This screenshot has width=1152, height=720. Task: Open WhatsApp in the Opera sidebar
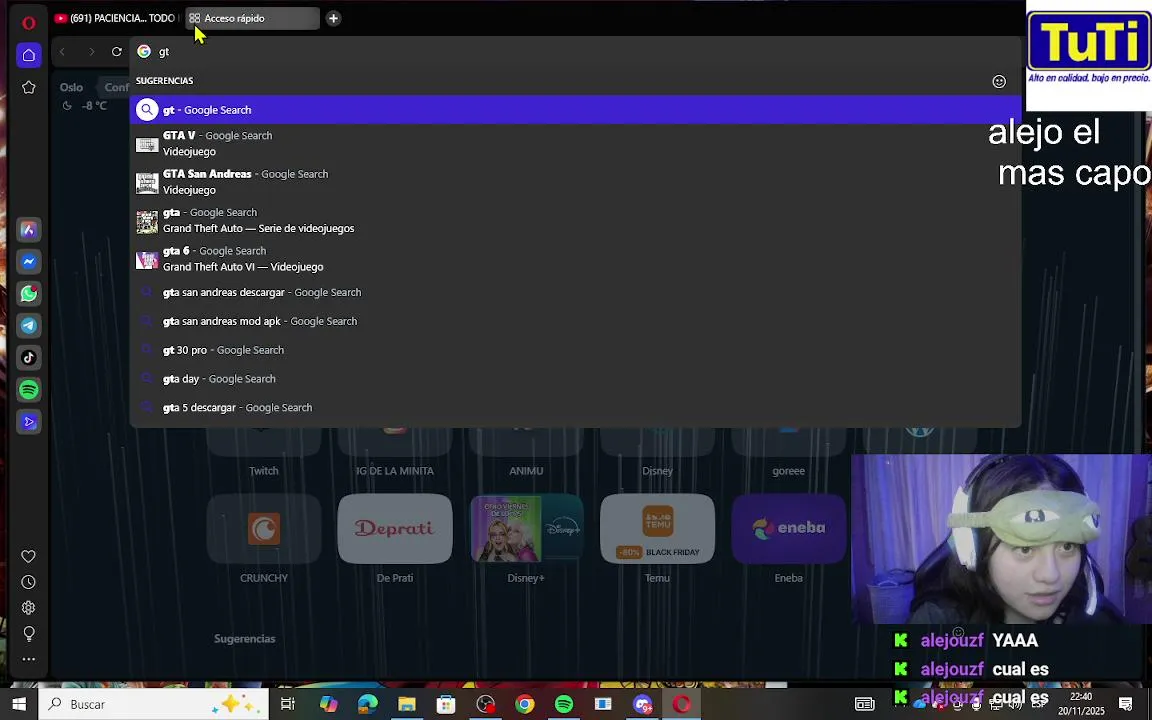pyautogui.click(x=29, y=294)
